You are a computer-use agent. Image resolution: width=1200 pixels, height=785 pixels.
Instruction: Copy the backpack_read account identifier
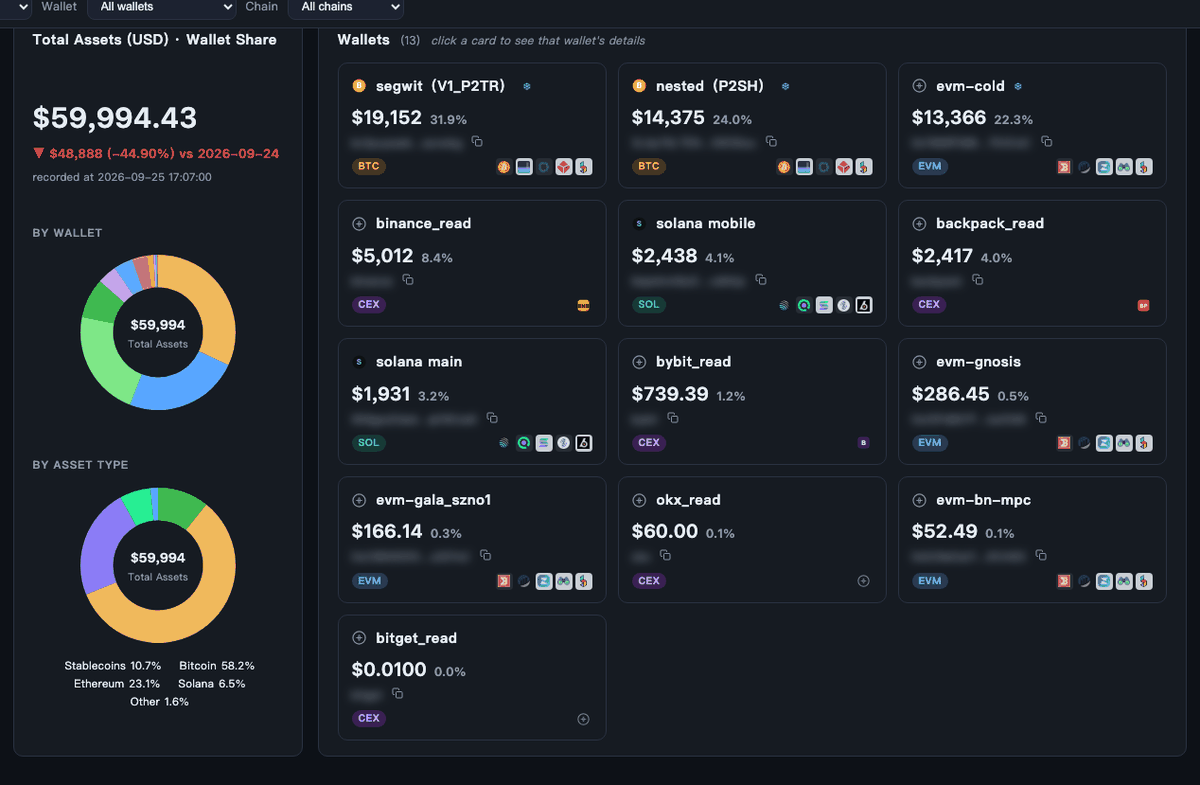(978, 280)
